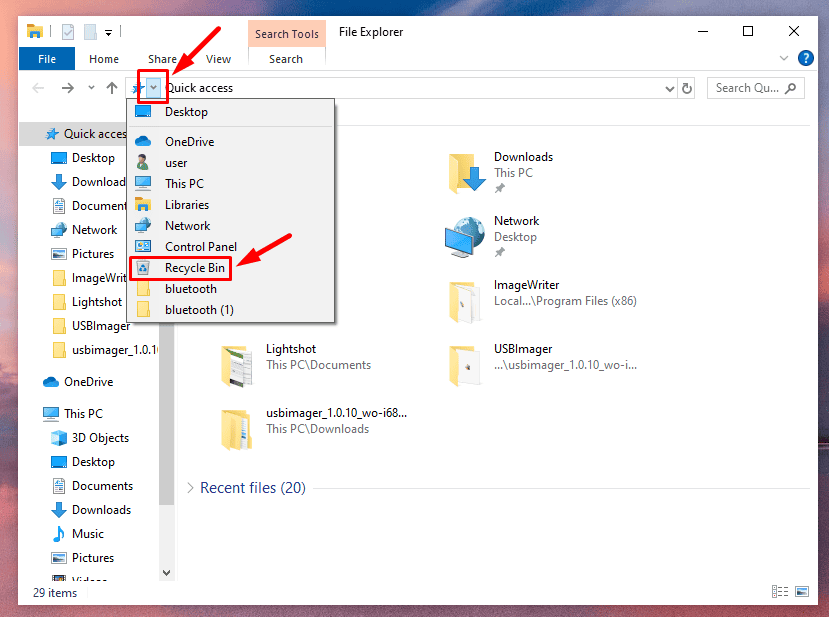829x617 pixels.
Task: Expand the Recent files (20) section
Action: pyautogui.click(x=191, y=488)
